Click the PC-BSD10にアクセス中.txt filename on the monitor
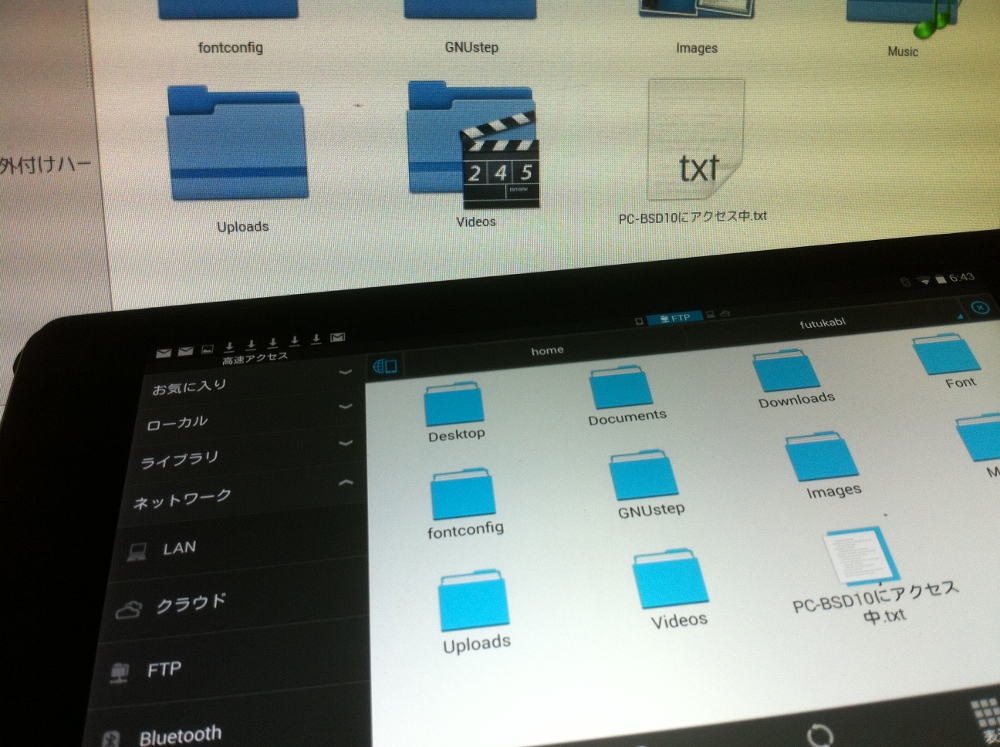This screenshot has width=1000, height=747. pos(693,217)
